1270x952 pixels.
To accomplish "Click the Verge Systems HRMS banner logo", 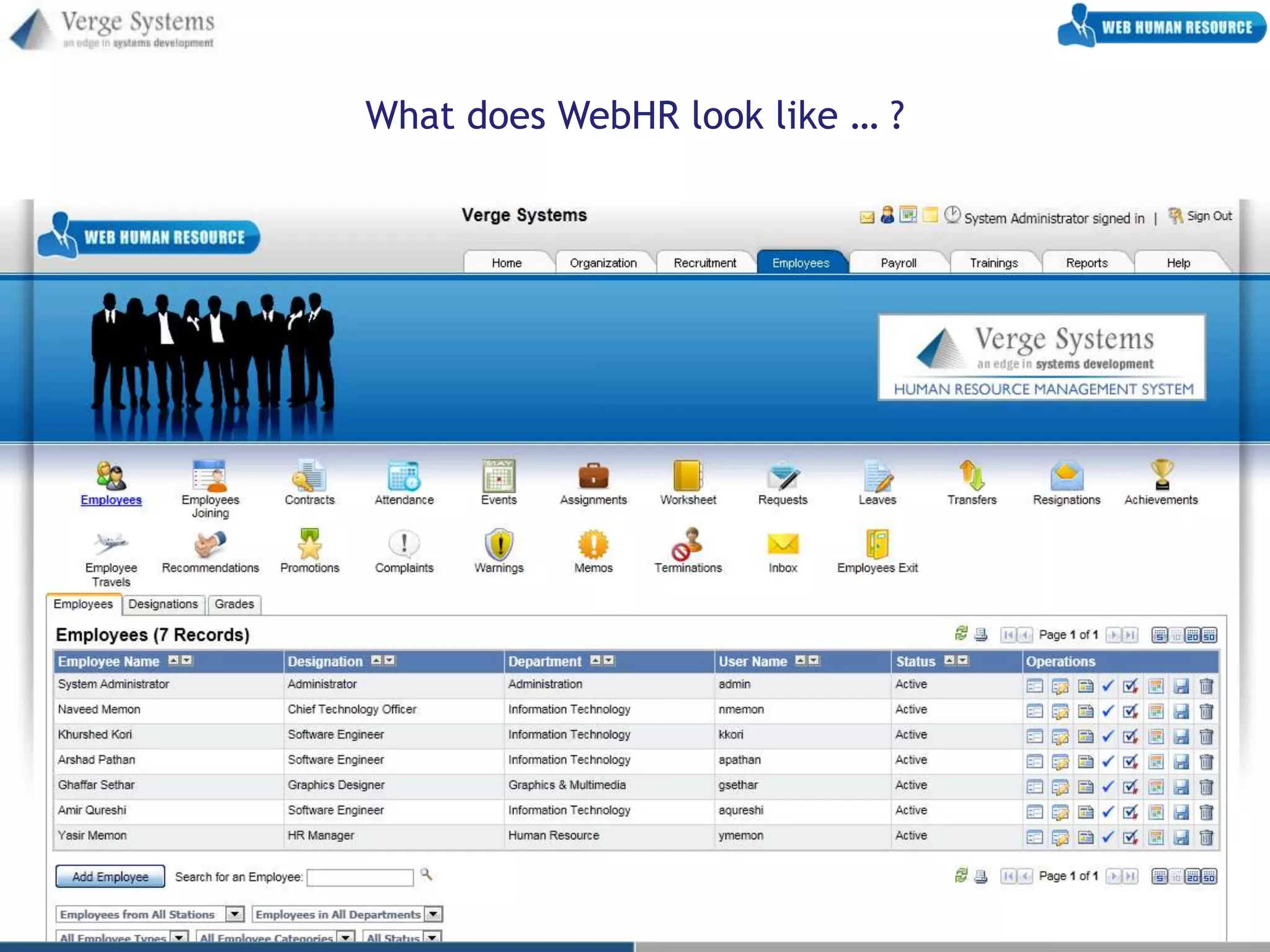I will coord(1042,358).
